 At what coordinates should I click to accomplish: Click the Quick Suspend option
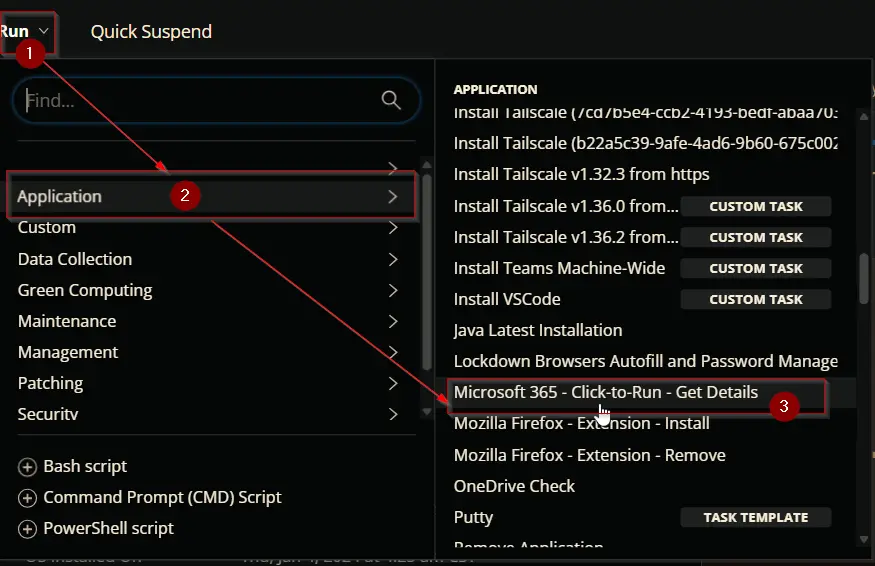coord(151,32)
